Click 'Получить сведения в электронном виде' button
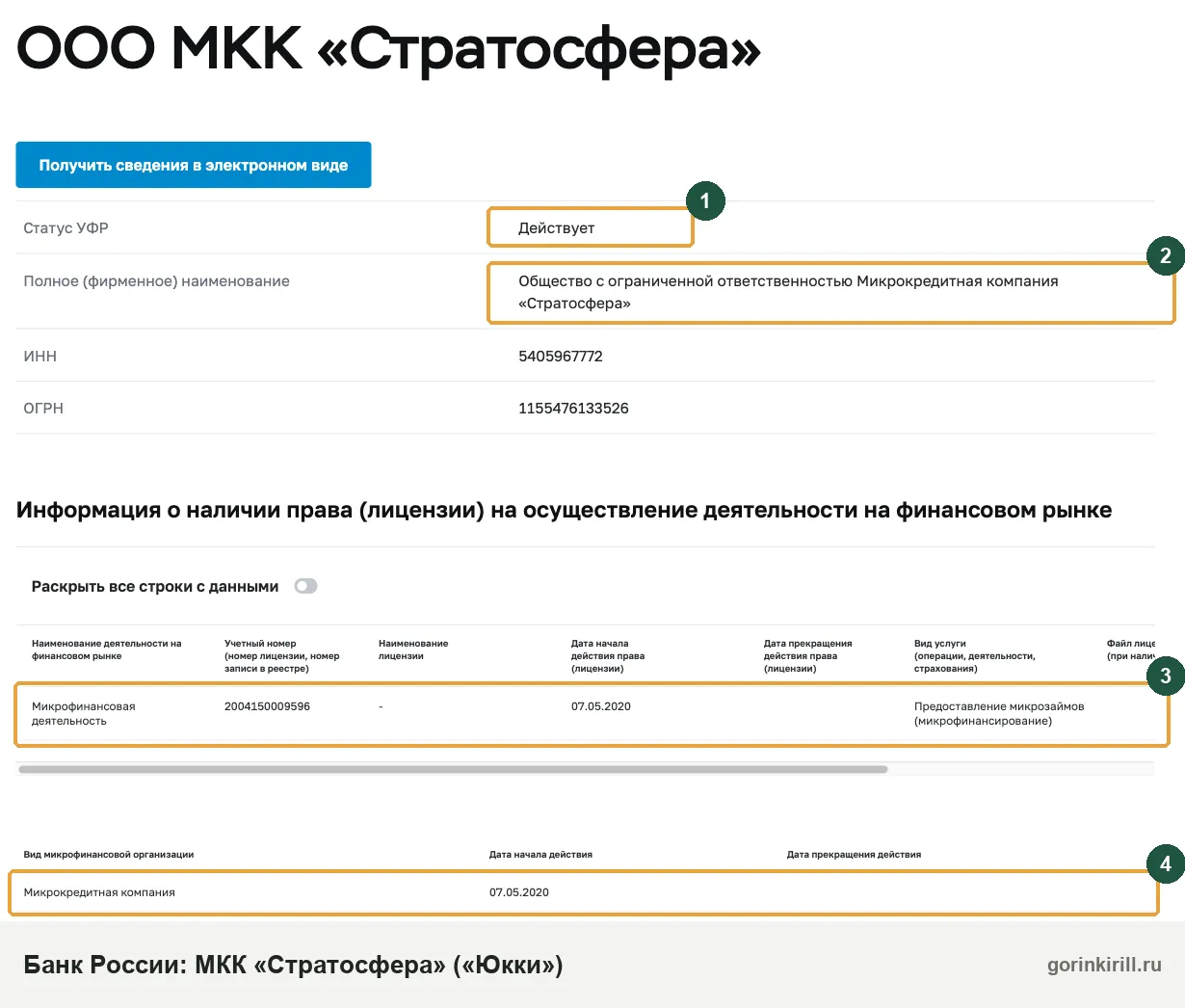The width and height of the screenshot is (1185, 1008). click(x=194, y=165)
